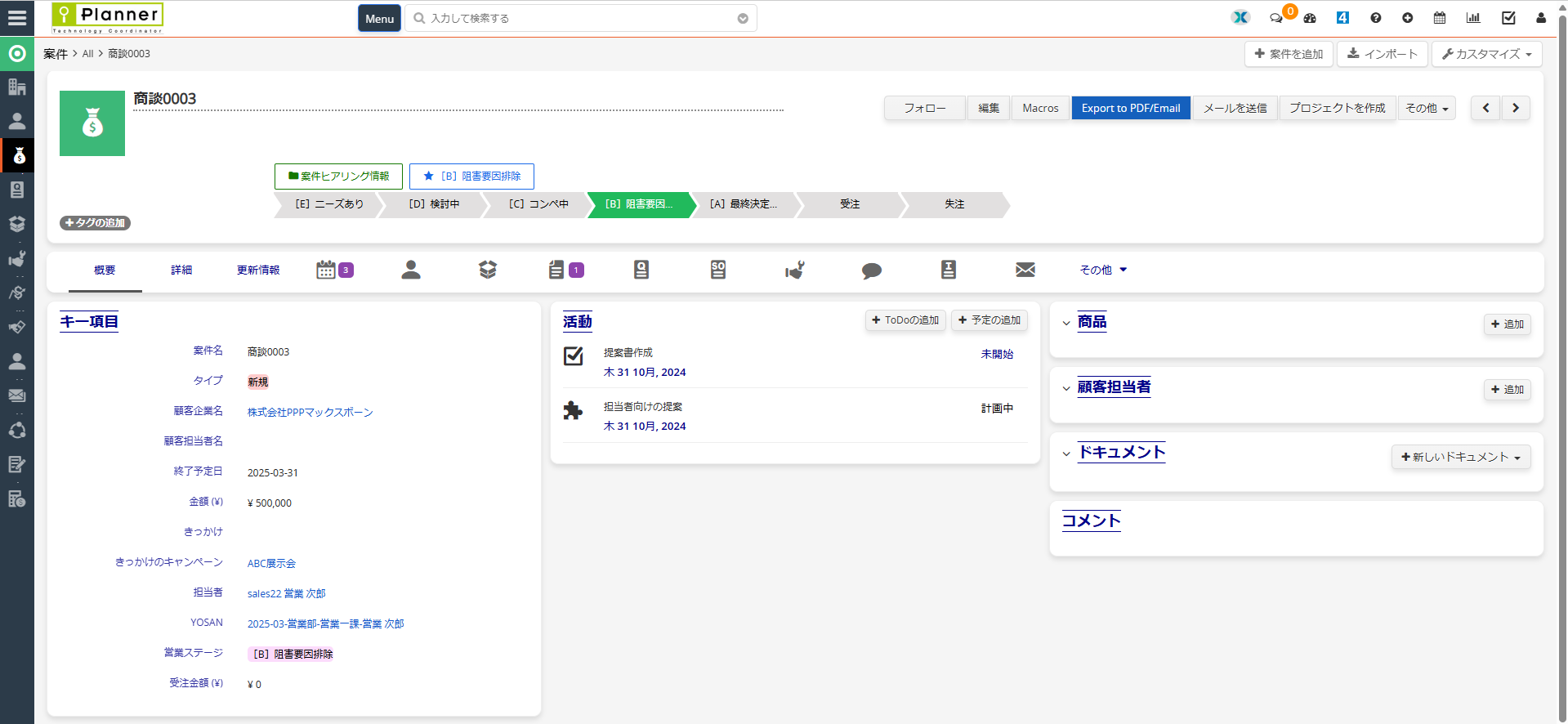
Task: Open the カスタマイズ dropdown
Action: (x=1487, y=54)
